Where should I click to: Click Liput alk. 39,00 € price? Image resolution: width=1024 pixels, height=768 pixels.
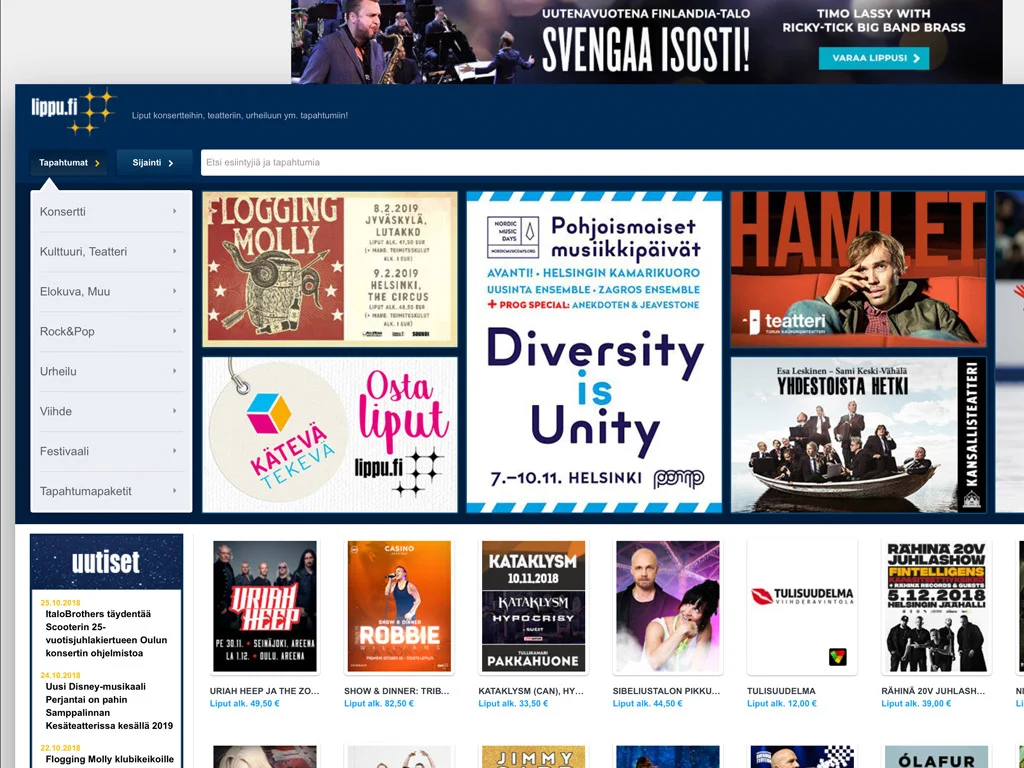pyautogui.click(x=916, y=704)
